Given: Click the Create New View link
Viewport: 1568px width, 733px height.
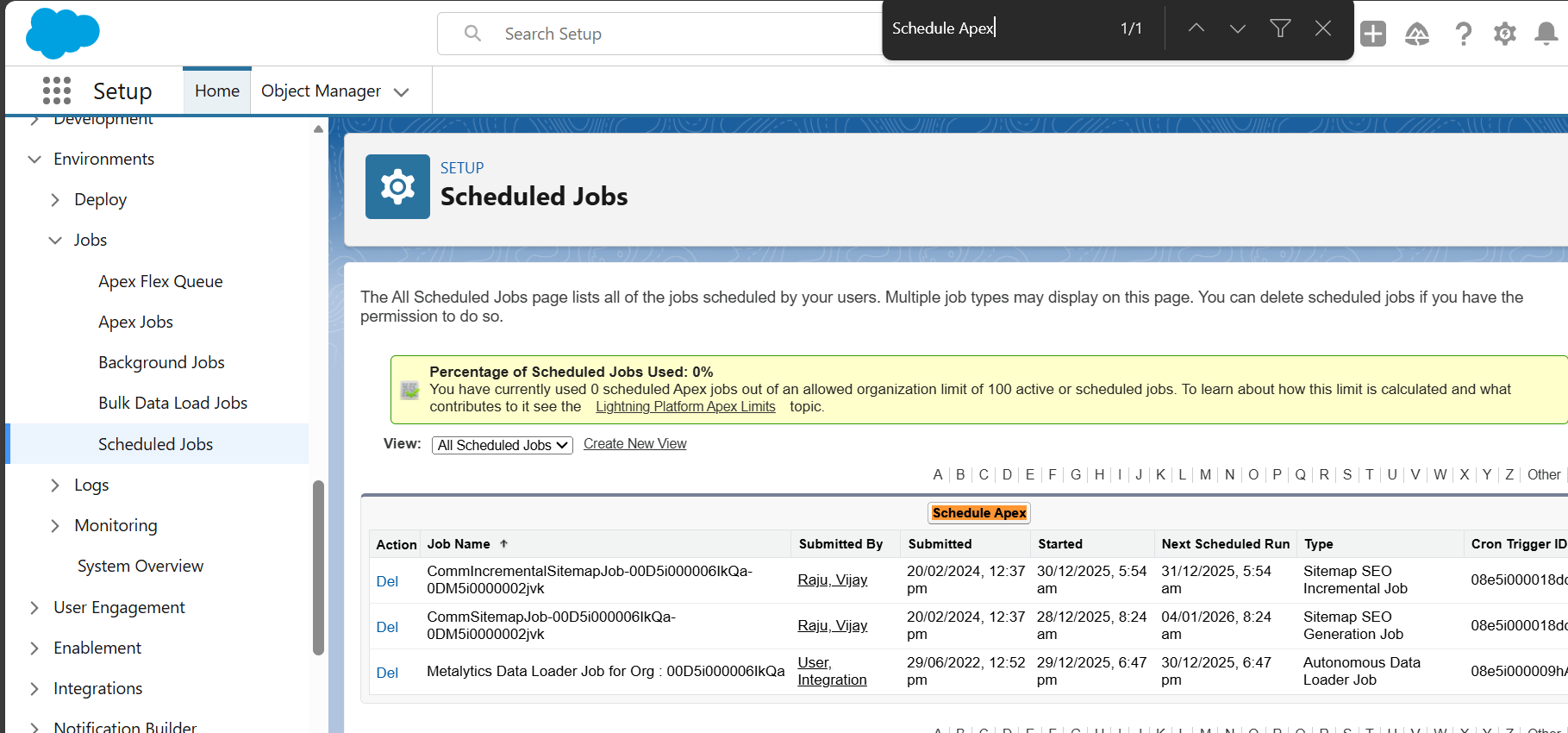Looking at the screenshot, I should (x=634, y=444).
